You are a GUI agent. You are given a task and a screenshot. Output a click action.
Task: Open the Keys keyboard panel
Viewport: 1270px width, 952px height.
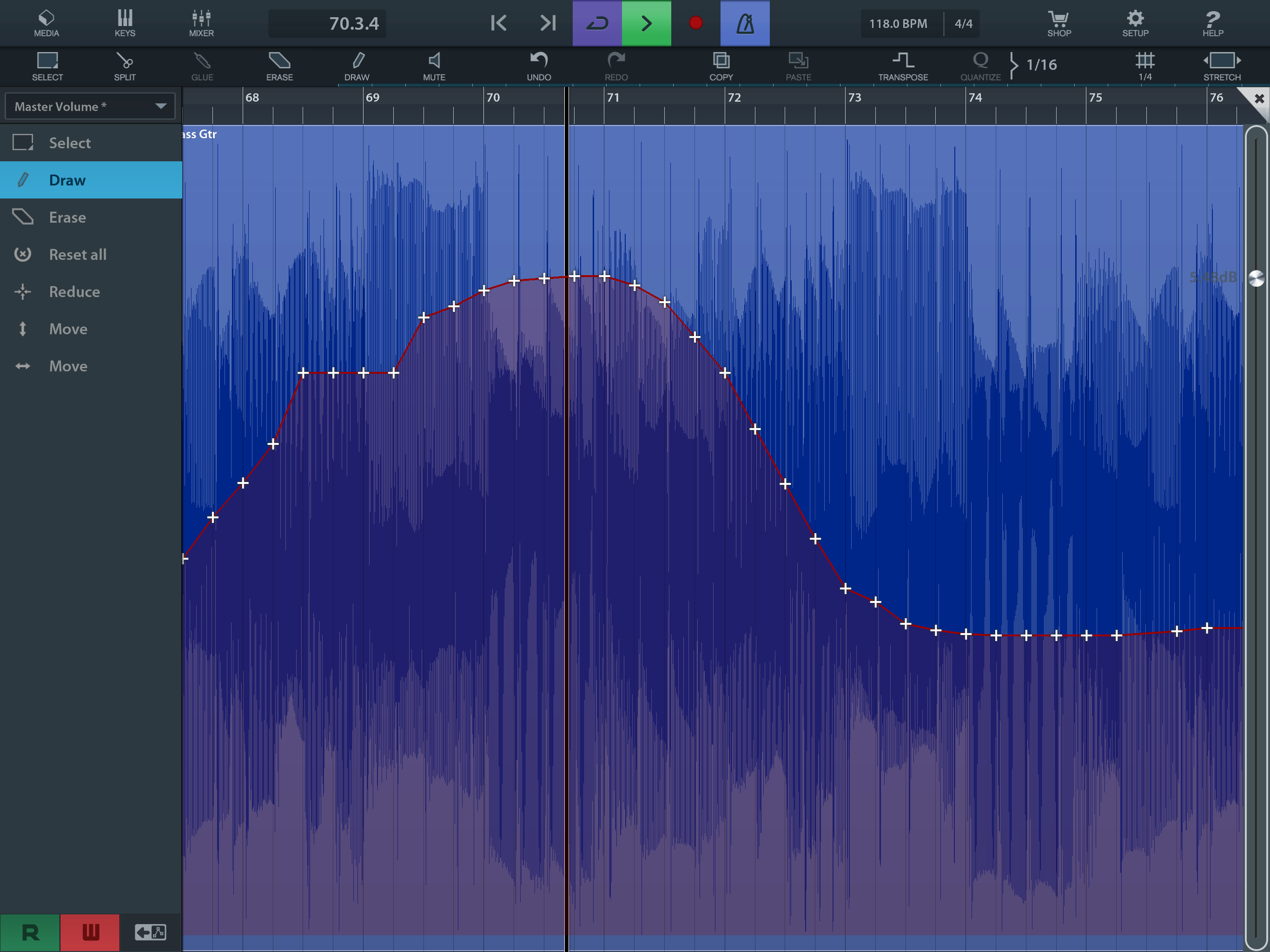pyautogui.click(x=125, y=23)
